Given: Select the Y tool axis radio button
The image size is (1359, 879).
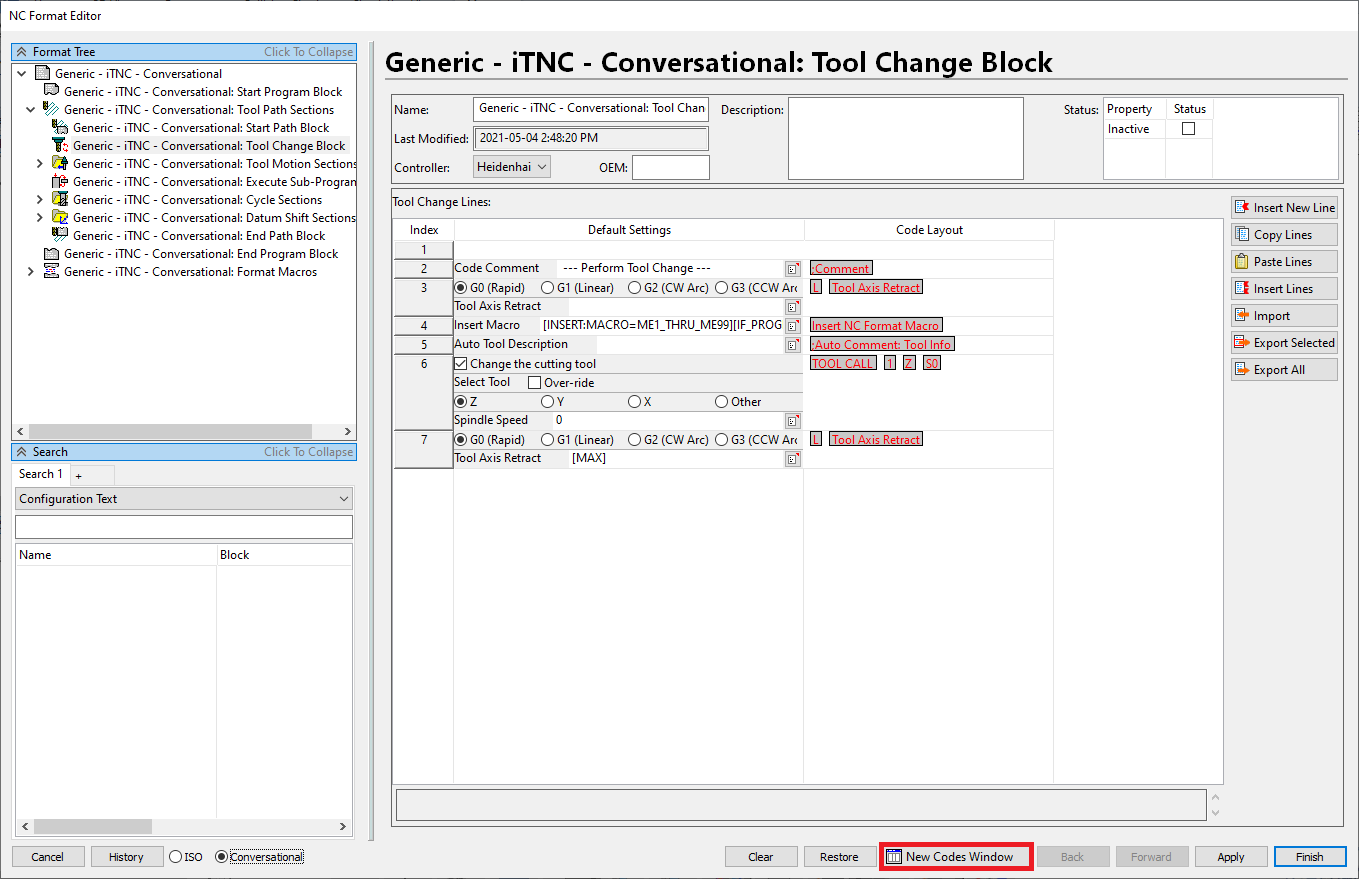Looking at the screenshot, I should 548,402.
